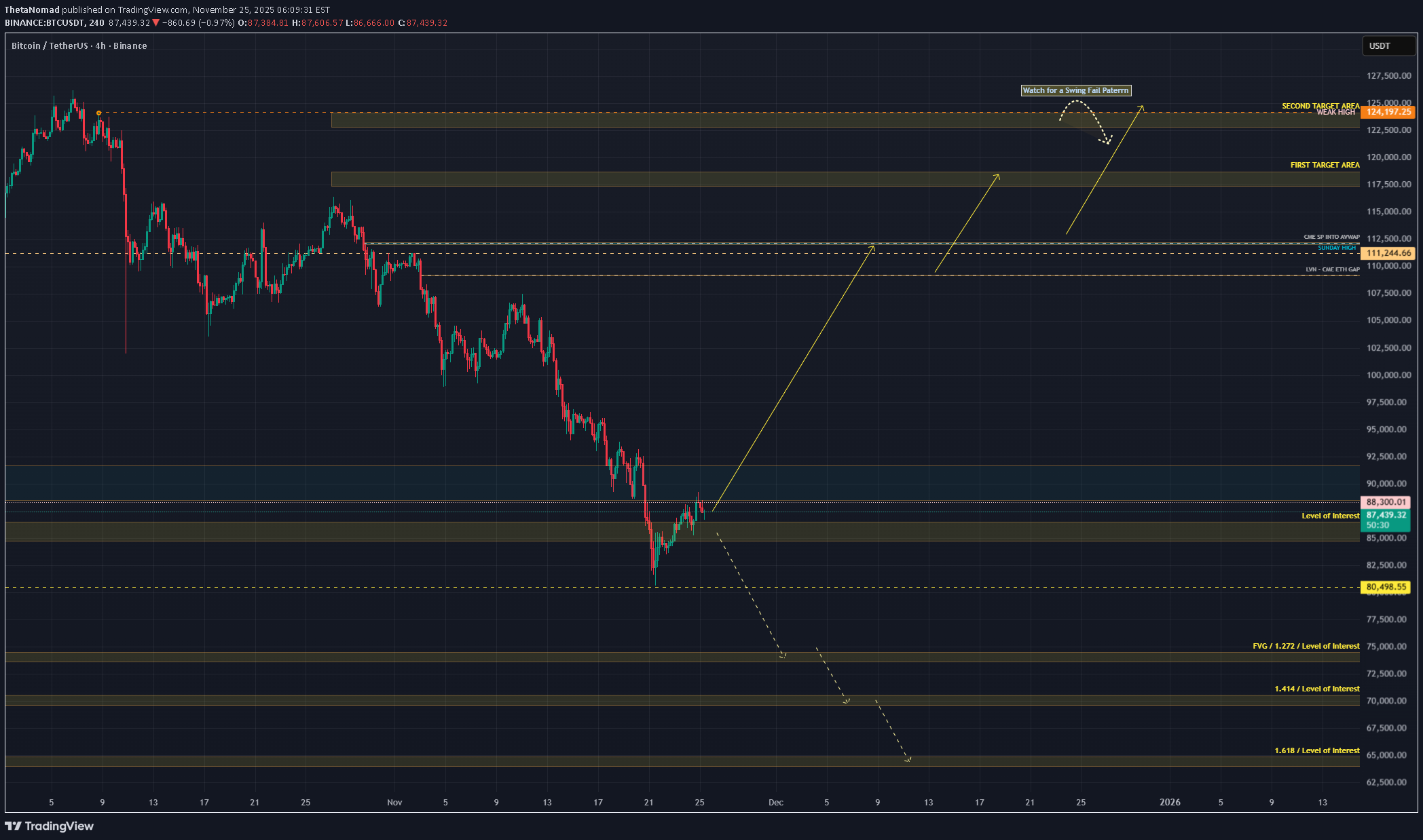Screen dimensions: 1423x840
Task: Click the 'Watch for a Swing Fail Pattern' note
Action: pos(1075,90)
